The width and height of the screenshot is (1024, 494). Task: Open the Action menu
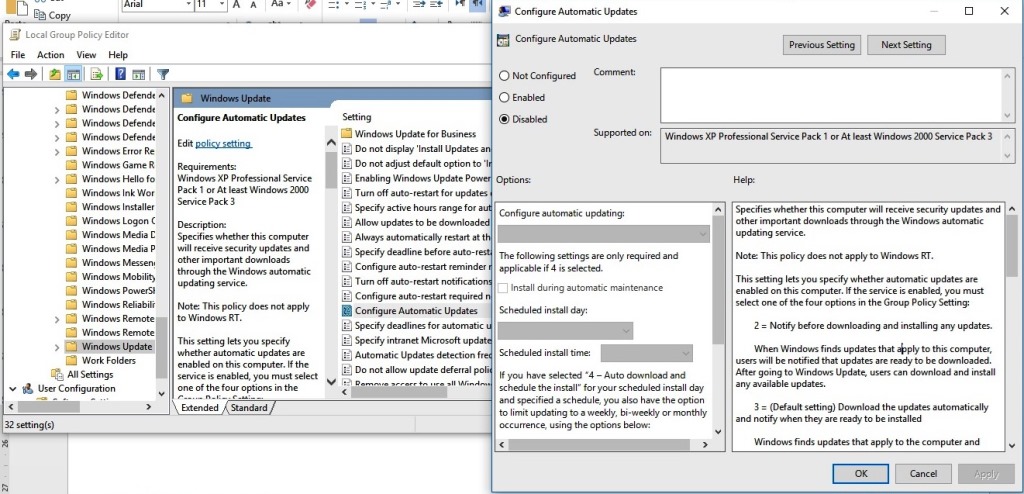click(50, 55)
